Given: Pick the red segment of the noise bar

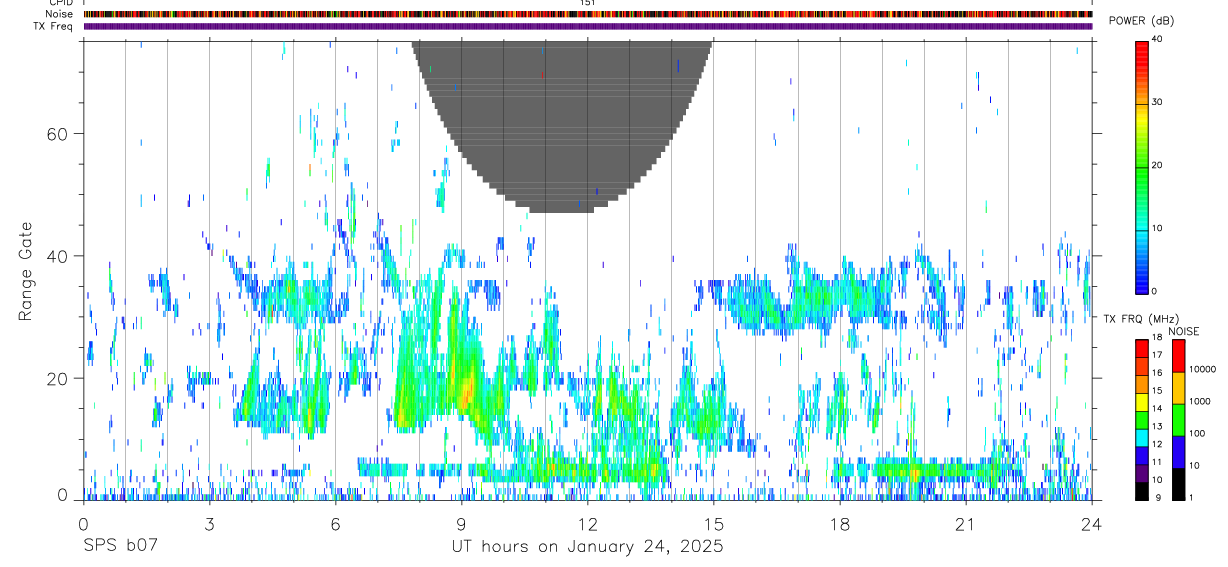Looking at the screenshot, I should click(x=1178, y=356).
